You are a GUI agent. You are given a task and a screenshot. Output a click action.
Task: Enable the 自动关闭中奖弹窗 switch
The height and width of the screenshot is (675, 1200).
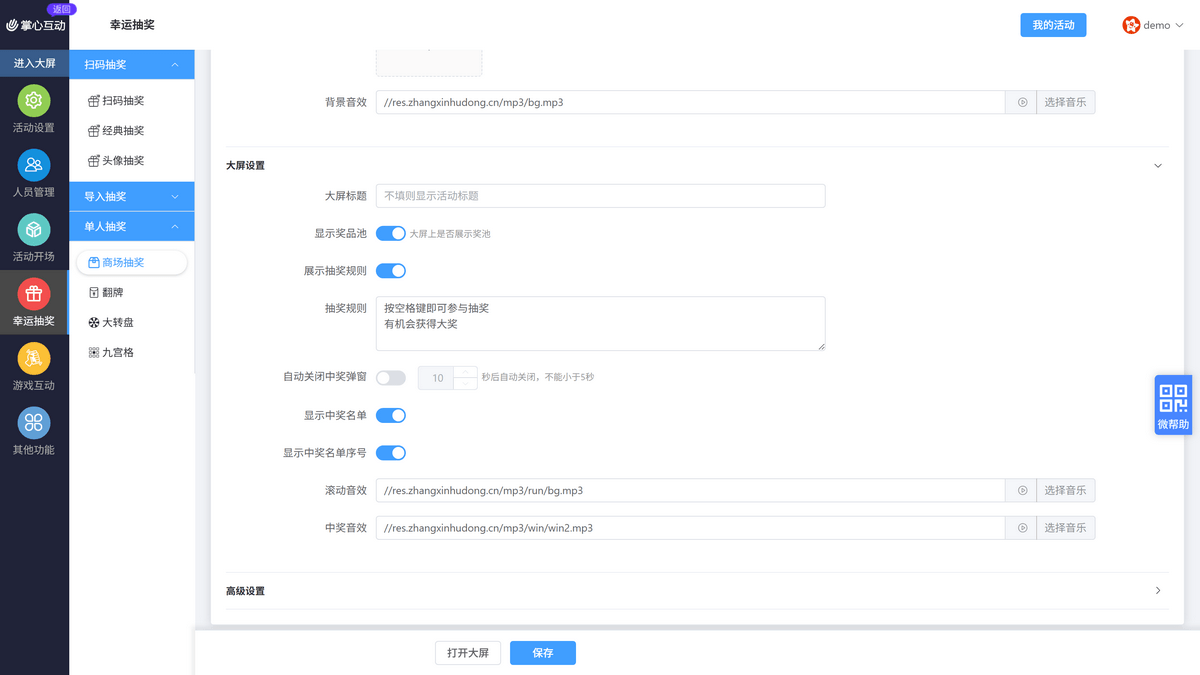click(x=391, y=378)
